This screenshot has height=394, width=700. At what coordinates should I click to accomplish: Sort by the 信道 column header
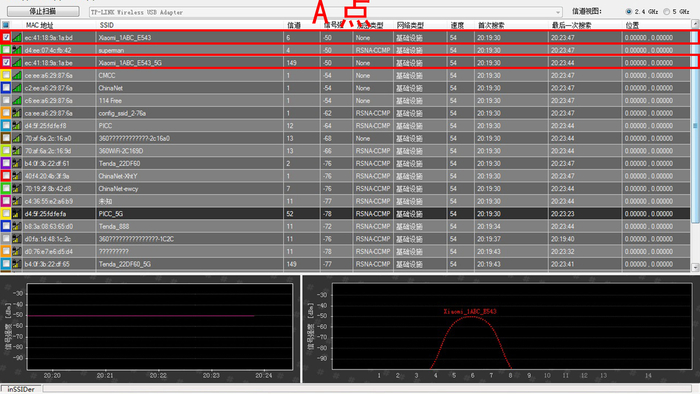[293, 25]
